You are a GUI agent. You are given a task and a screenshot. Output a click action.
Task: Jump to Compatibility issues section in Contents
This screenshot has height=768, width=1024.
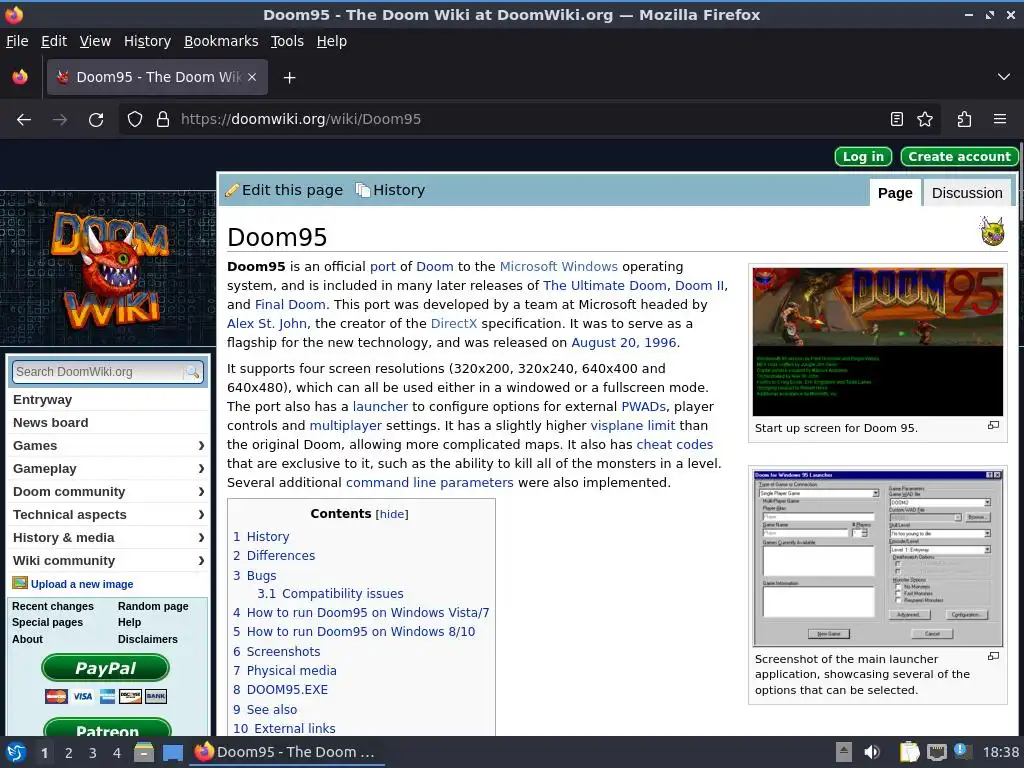point(330,594)
